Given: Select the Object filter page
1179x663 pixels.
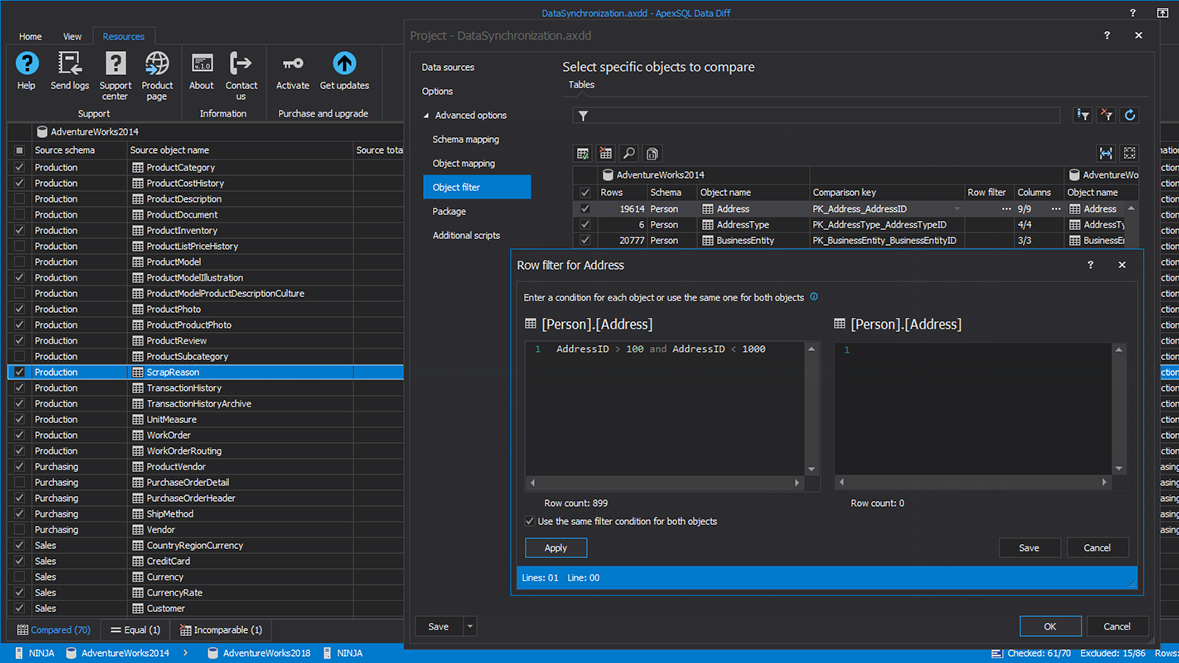Looking at the screenshot, I should pos(477,187).
